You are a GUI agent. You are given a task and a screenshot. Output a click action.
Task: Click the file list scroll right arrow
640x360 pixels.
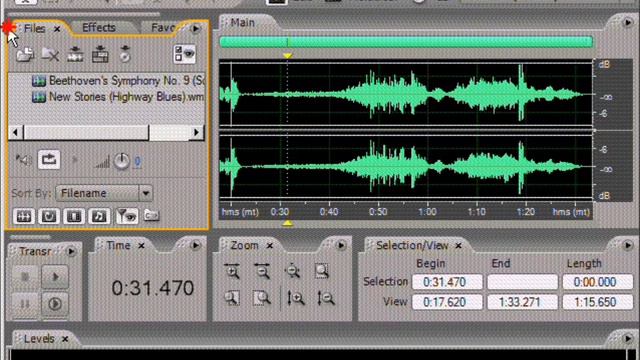tap(196, 132)
